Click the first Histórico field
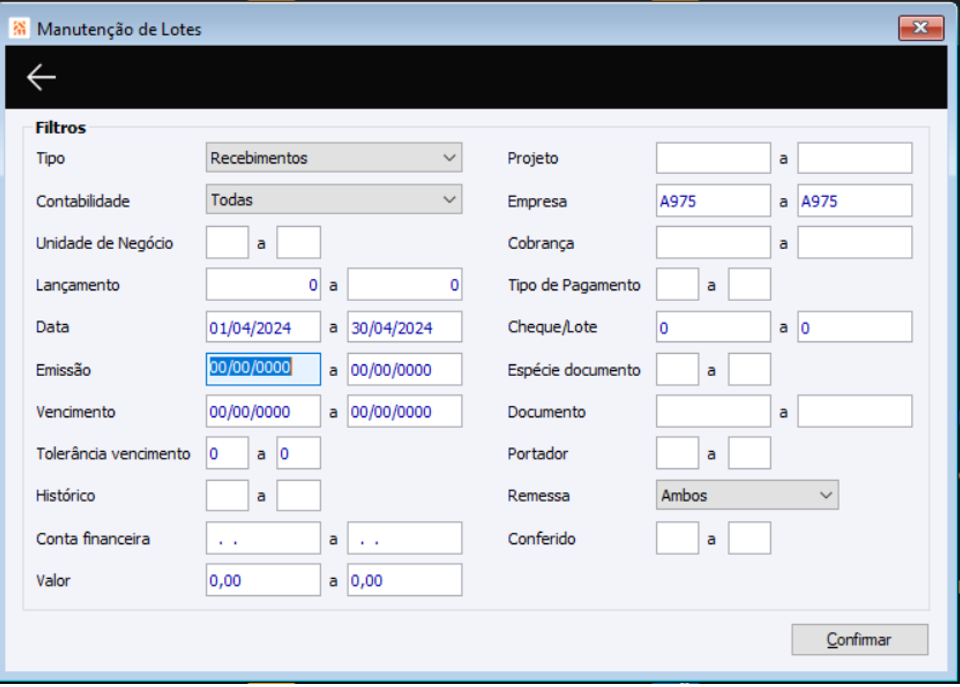The image size is (960, 687). pyautogui.click(x=227, y=495)
